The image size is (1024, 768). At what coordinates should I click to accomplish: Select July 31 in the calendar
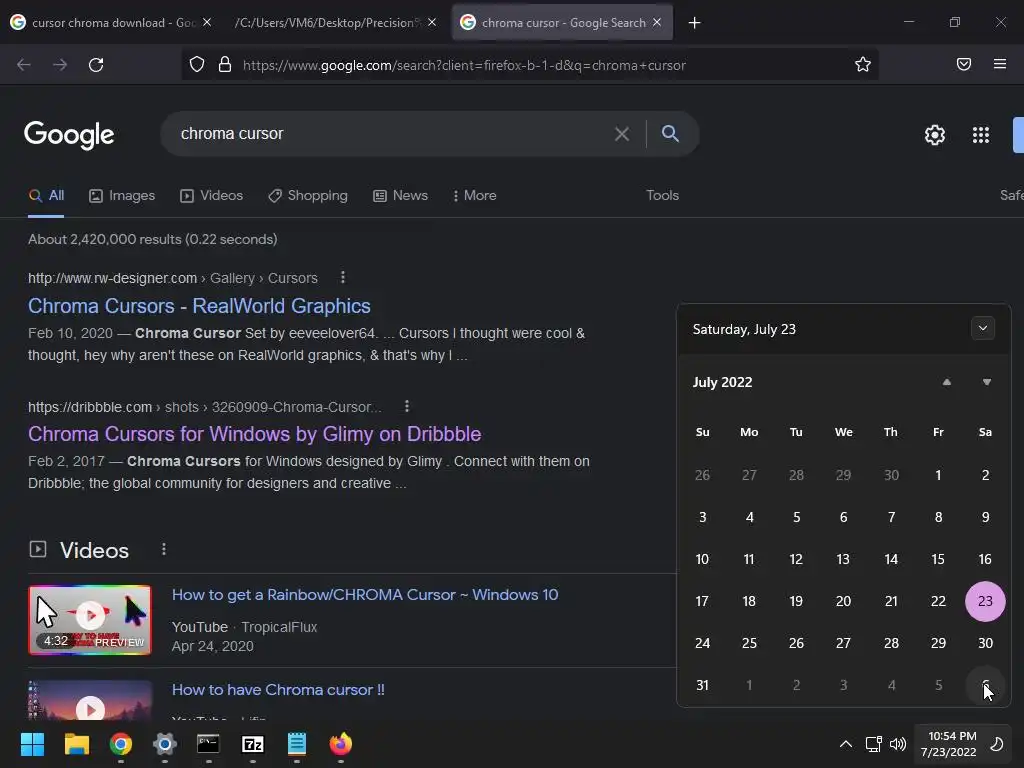click(702, 685)
